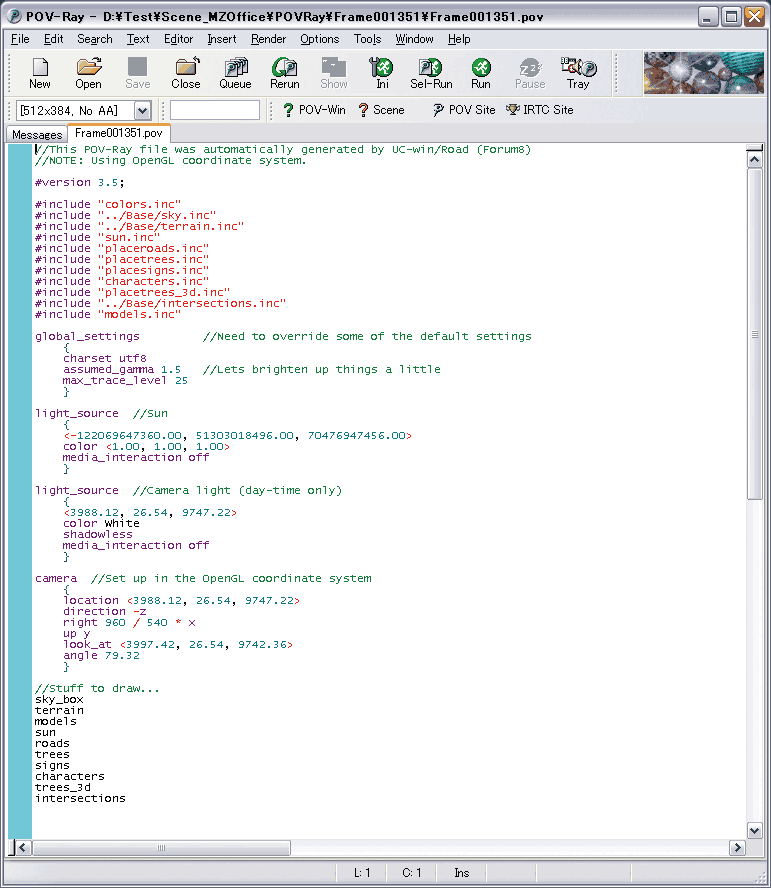Click the Rerun toolbar icon
The image size is (771, 888).
[x=284, y=73]
